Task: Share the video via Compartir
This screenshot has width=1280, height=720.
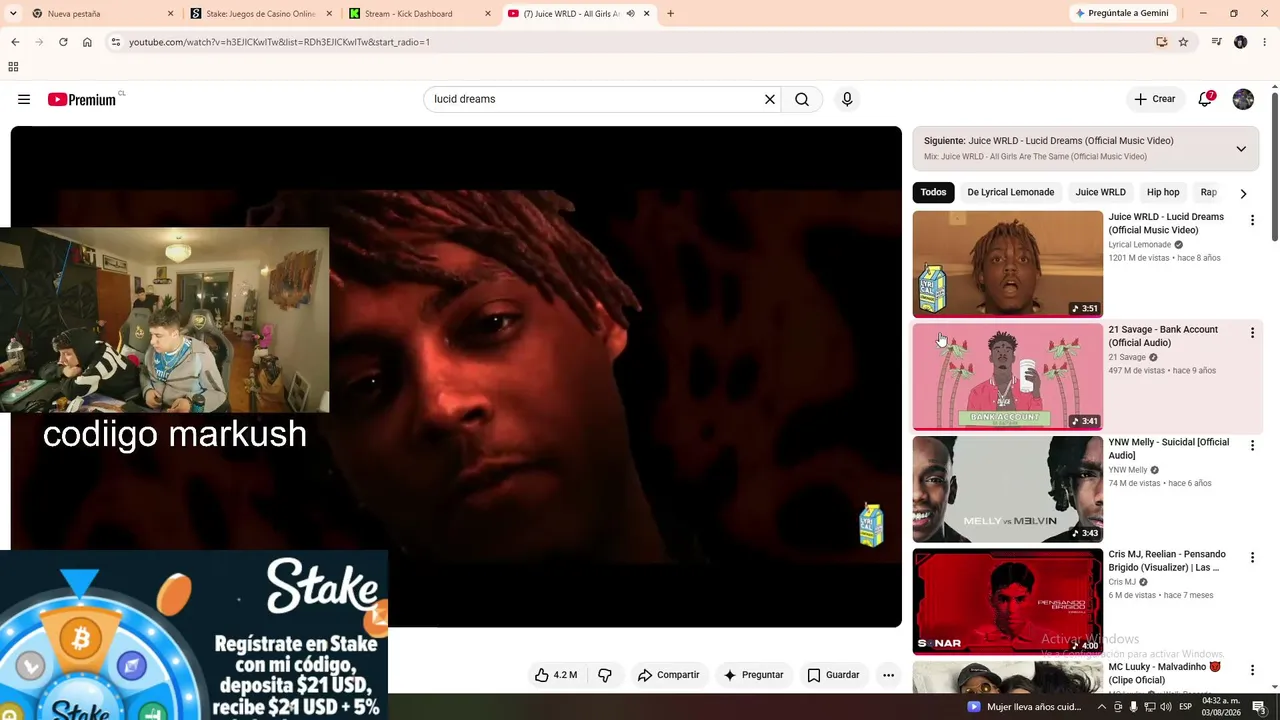Action: 669,675
